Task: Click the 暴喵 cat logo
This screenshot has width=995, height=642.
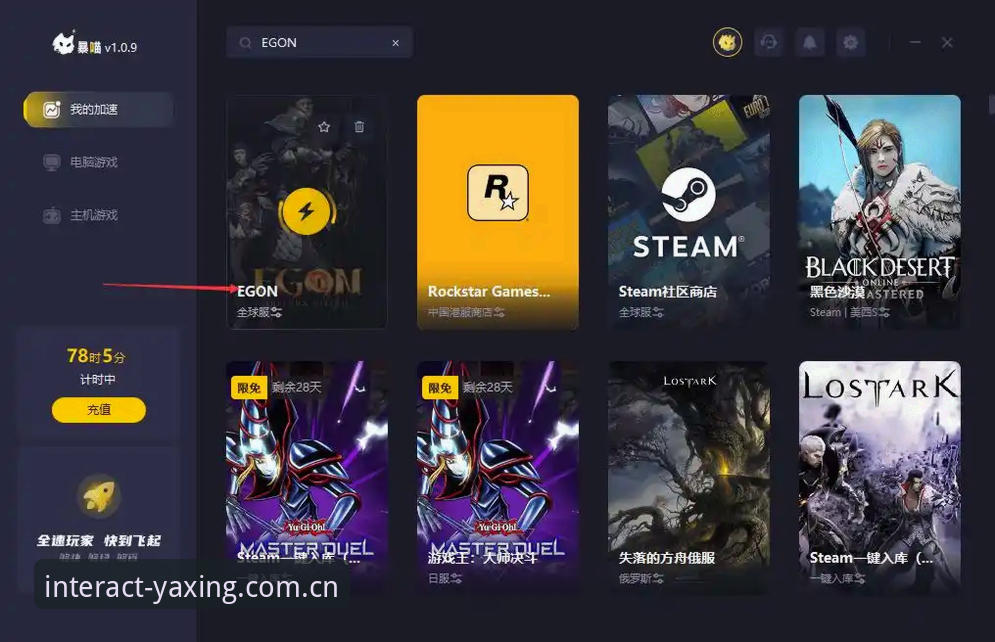Action: pyautogui.click(x=63, y=44)
